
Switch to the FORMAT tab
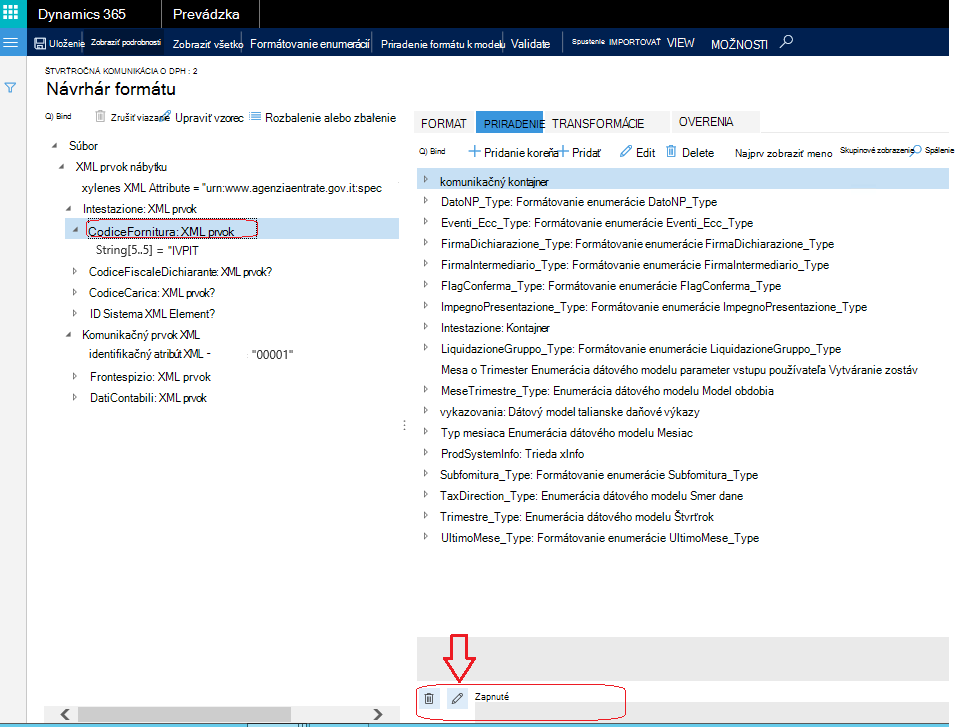click(x=443, y=123)
